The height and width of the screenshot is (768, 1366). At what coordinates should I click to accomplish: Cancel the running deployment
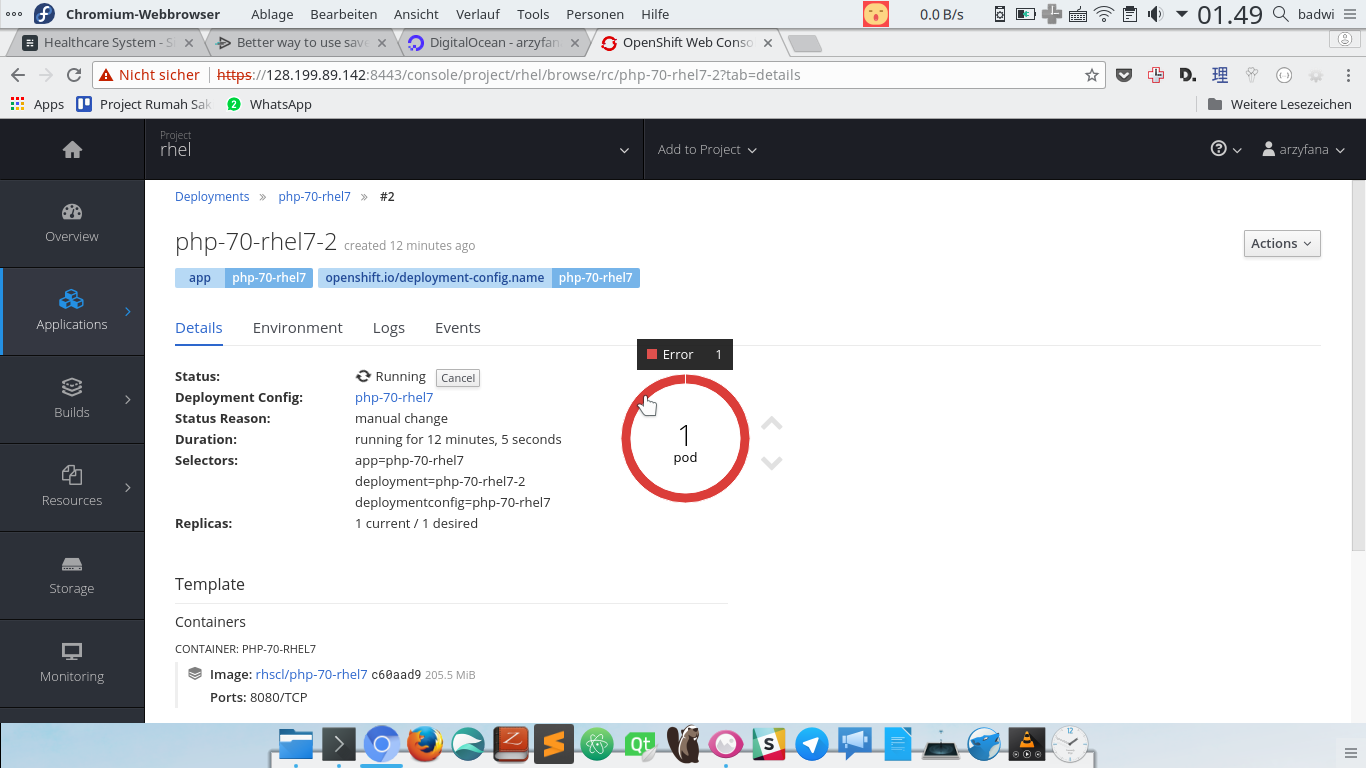coord(458,378)
